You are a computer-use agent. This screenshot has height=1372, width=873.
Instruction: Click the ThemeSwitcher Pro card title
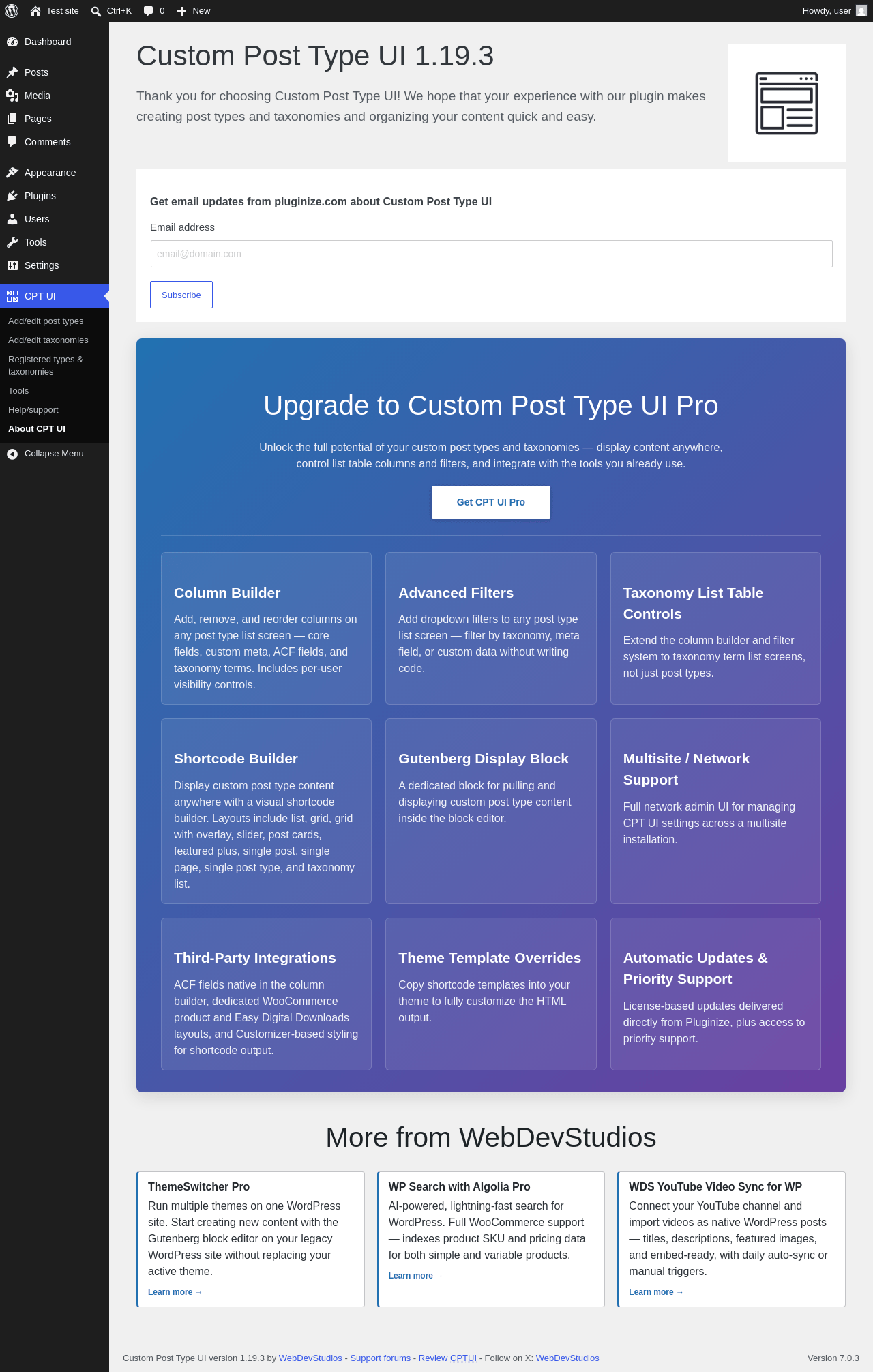199,1186
